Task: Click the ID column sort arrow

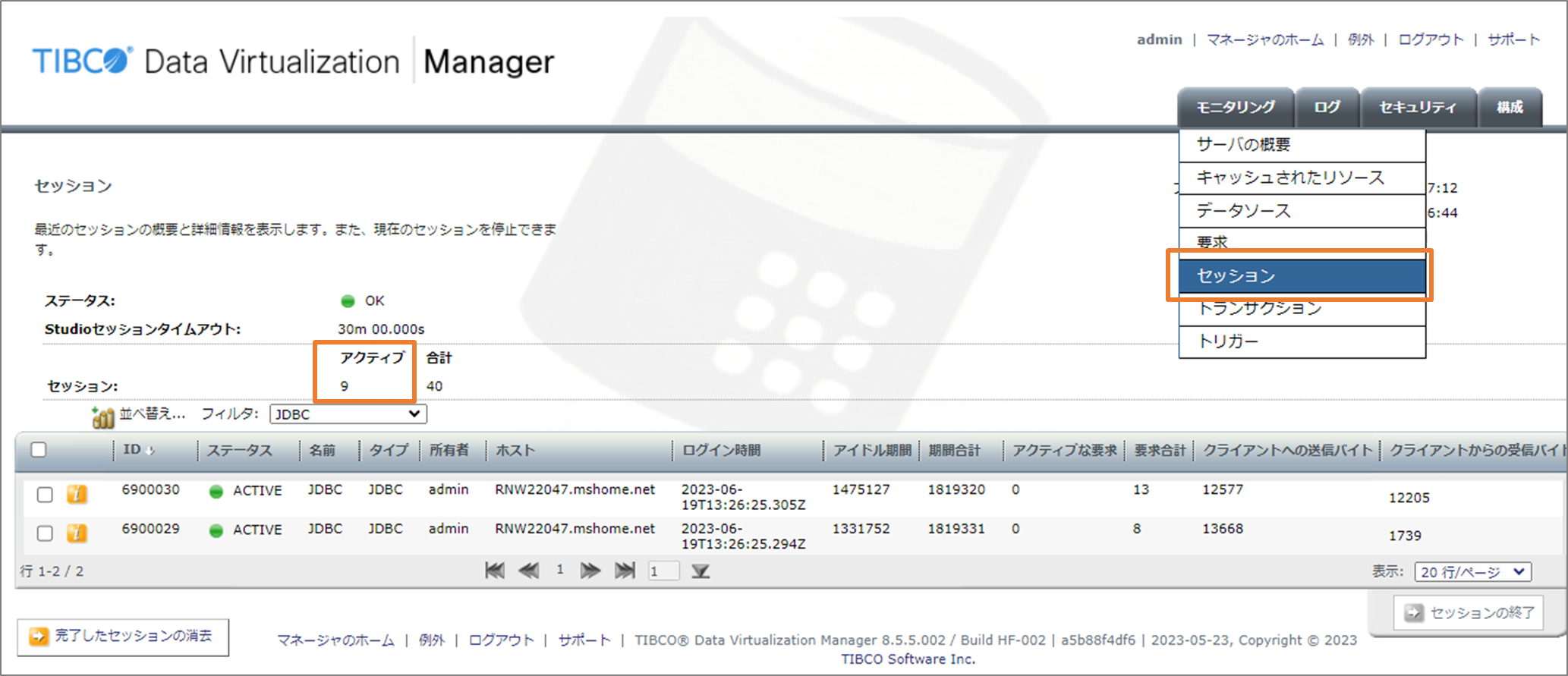Action: 150,451
